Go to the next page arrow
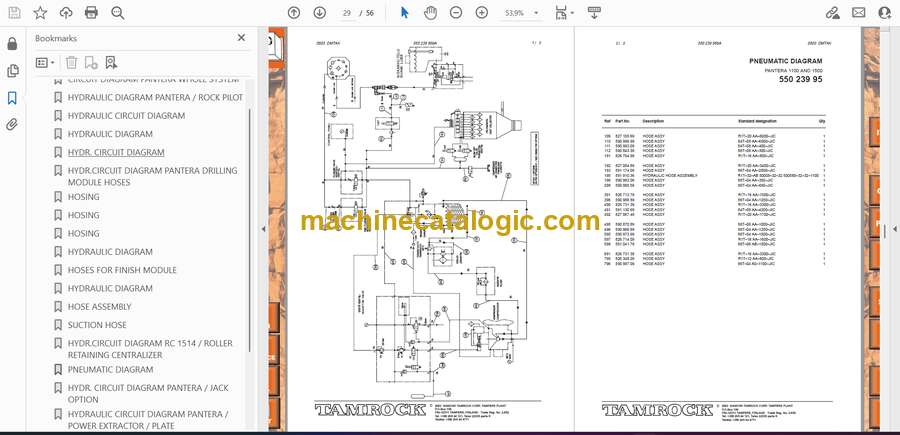Image resolution: width=900 pixels, height=435 pixels. click(320, 13)
